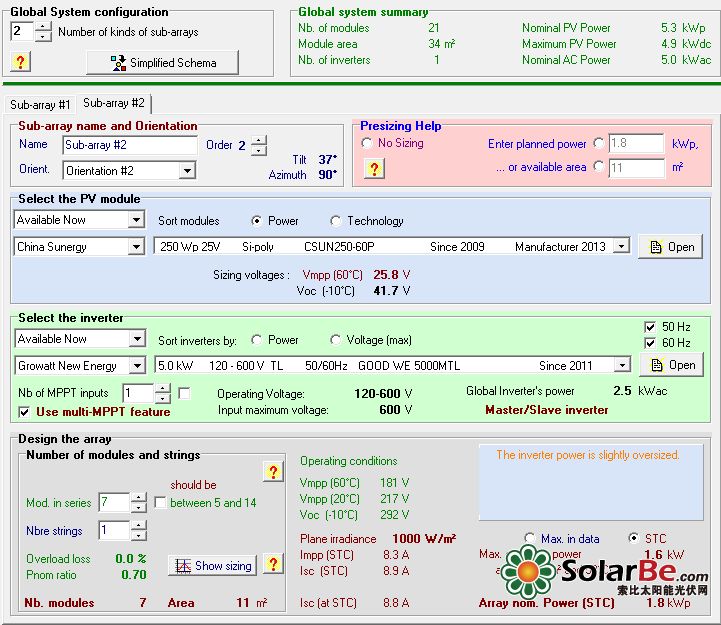This screenshot has width=721, height=625.
Task: Open the PV module details
Action: [670, 247]
